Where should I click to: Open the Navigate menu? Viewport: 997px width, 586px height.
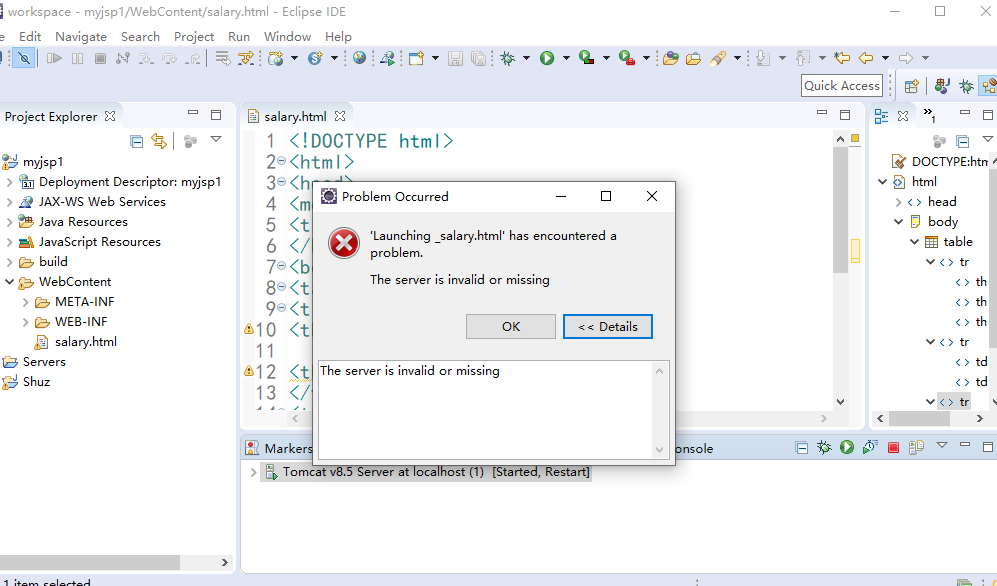(81, 37)
